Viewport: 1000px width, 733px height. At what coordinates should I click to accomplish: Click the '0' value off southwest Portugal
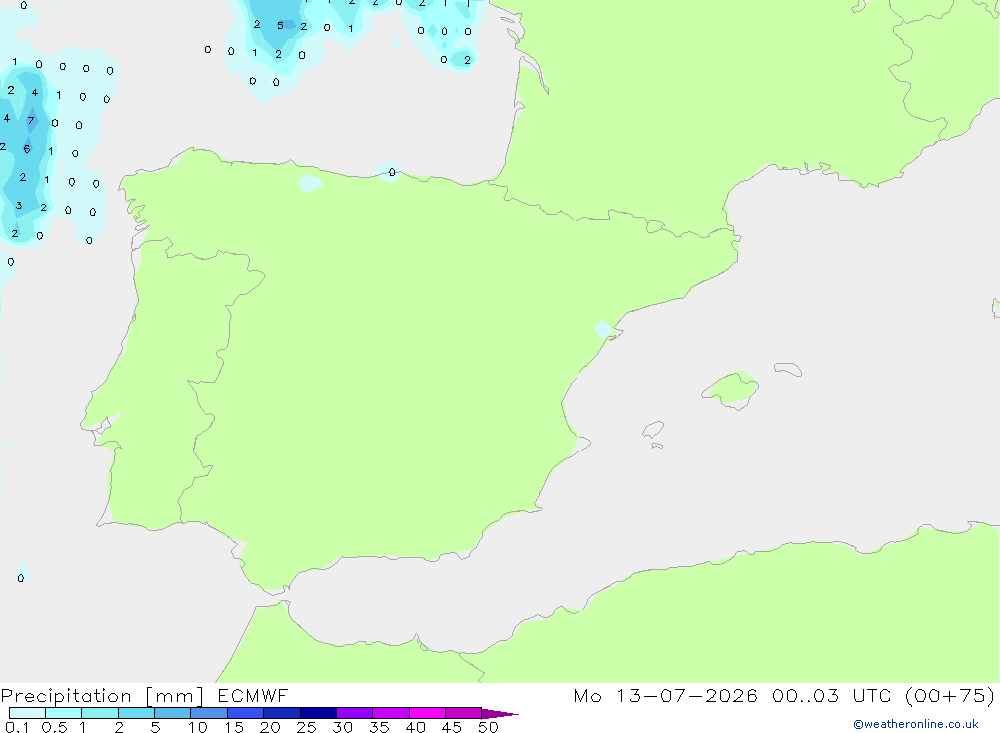pos(21,578)
